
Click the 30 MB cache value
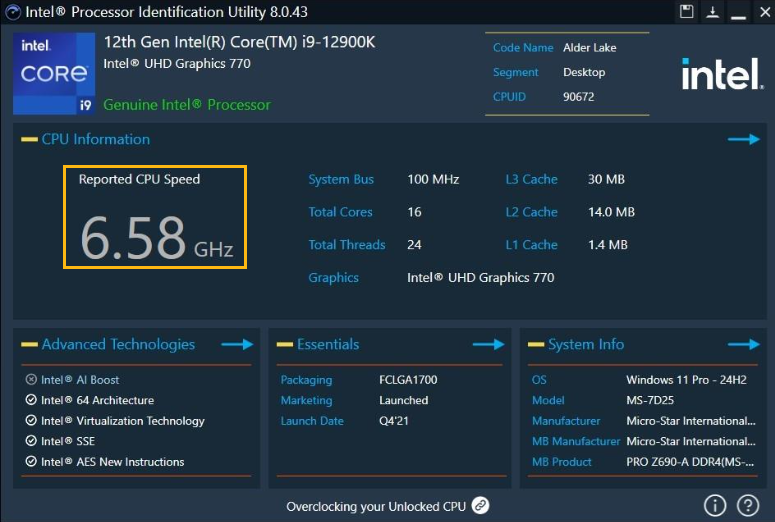(606, 179)
